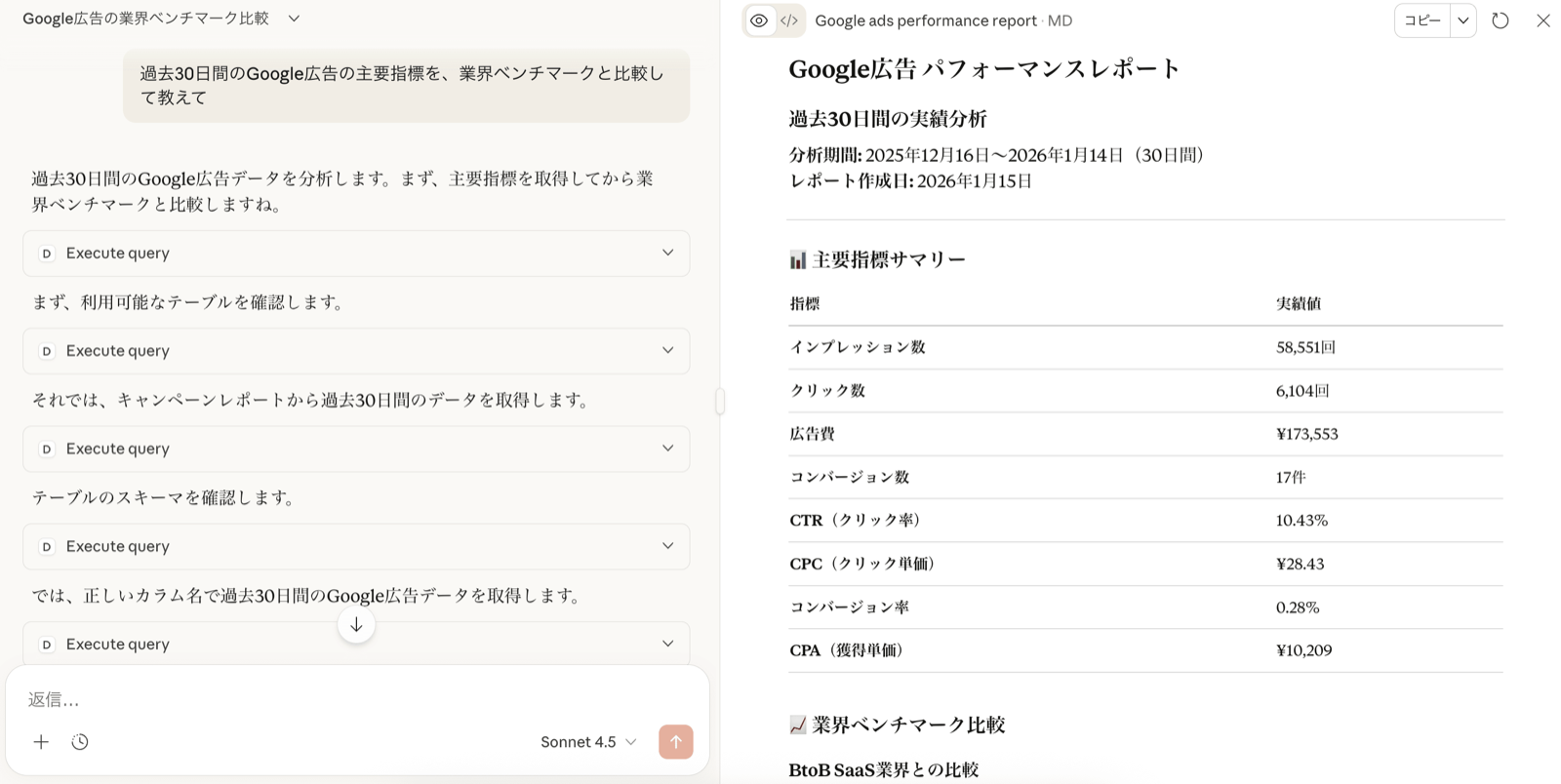Click the chat title 'Google広告の業界ベンチマーク比較'
1561x784 pixels.
click(145, 19)
